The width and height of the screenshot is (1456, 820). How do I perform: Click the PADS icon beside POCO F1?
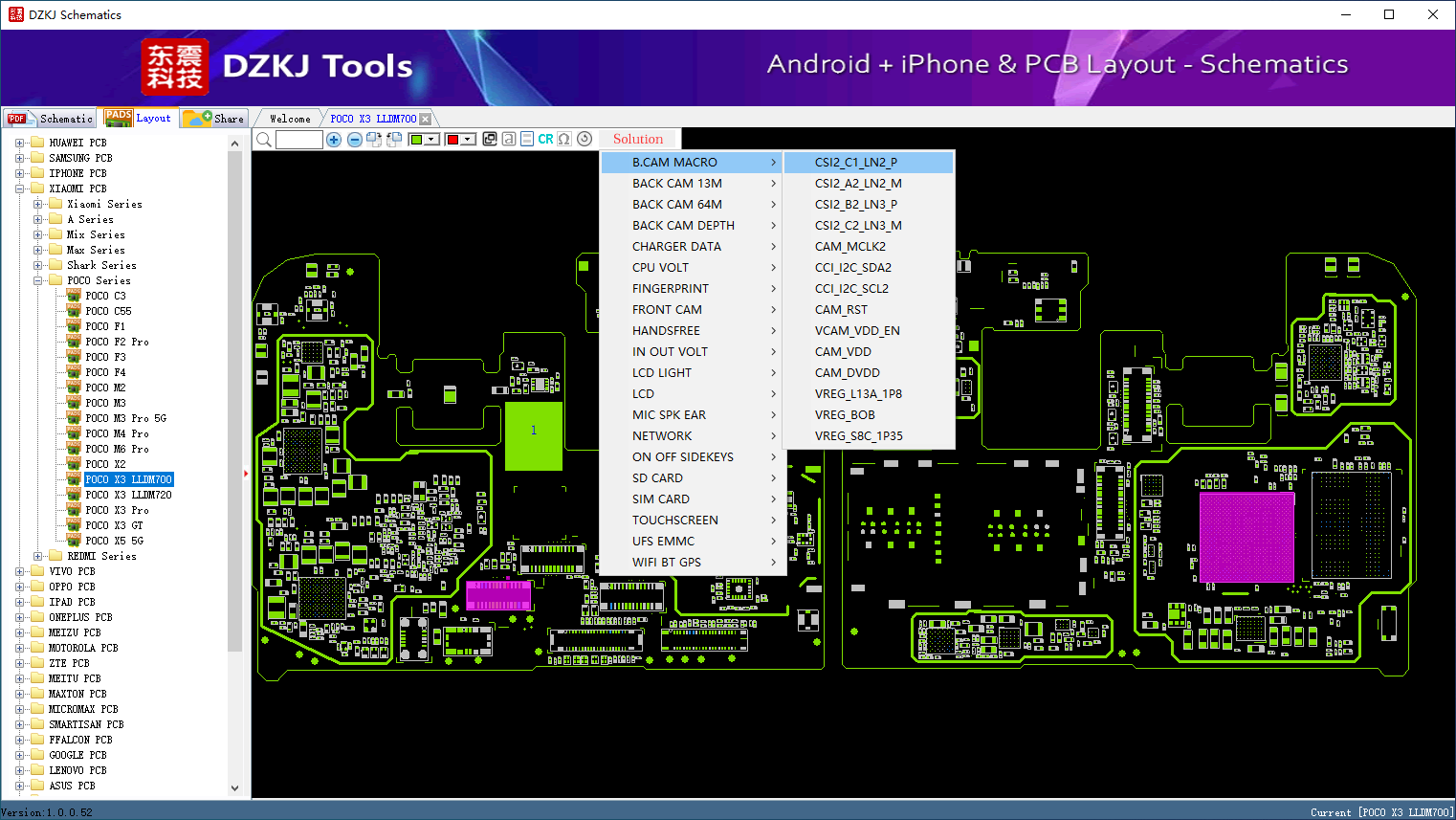[x=74, y=326]
